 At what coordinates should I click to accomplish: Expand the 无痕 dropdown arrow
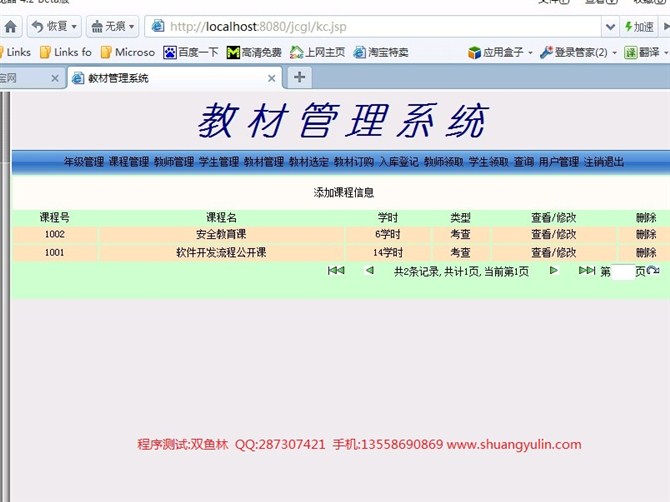click(x=132, y=27)
